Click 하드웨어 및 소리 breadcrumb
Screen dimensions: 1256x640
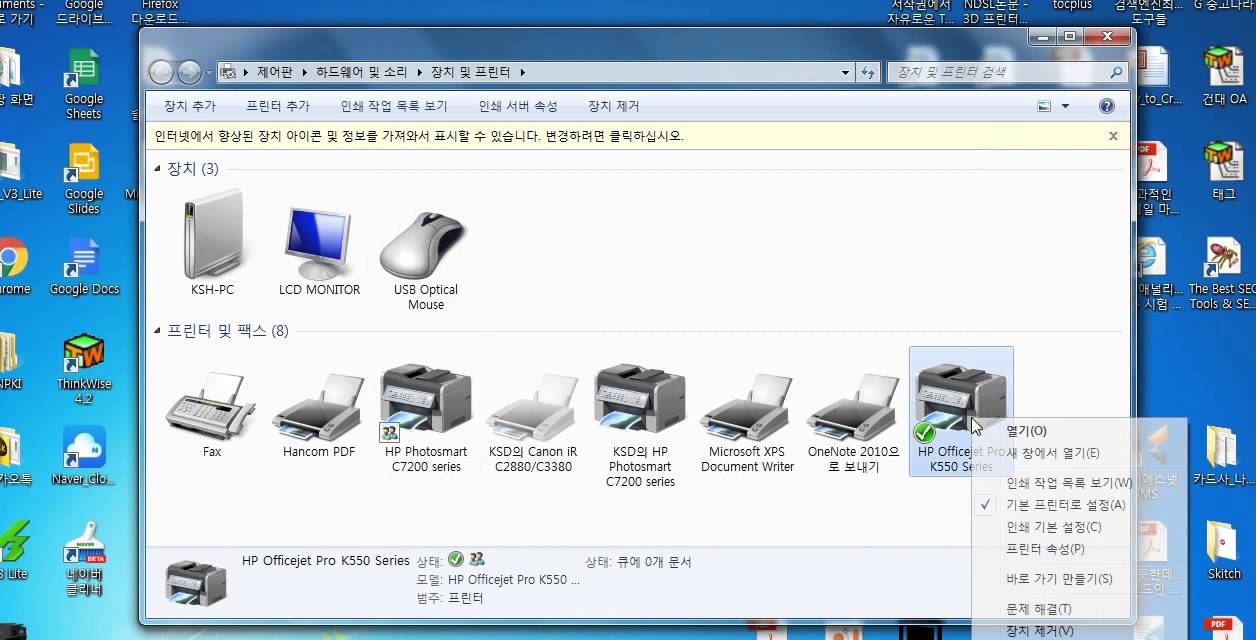tap(363, 73)
